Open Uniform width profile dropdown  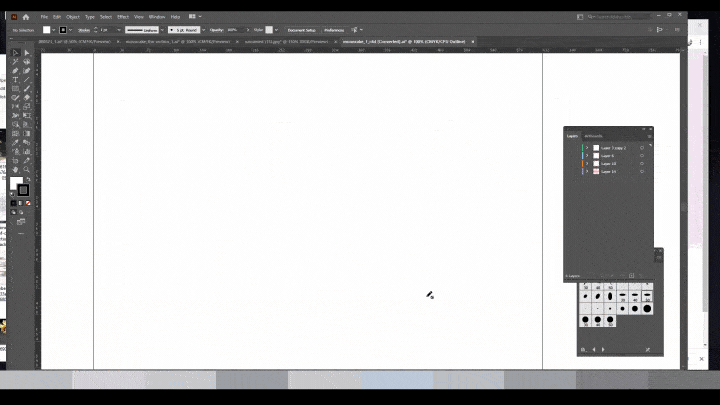(162, 30)
